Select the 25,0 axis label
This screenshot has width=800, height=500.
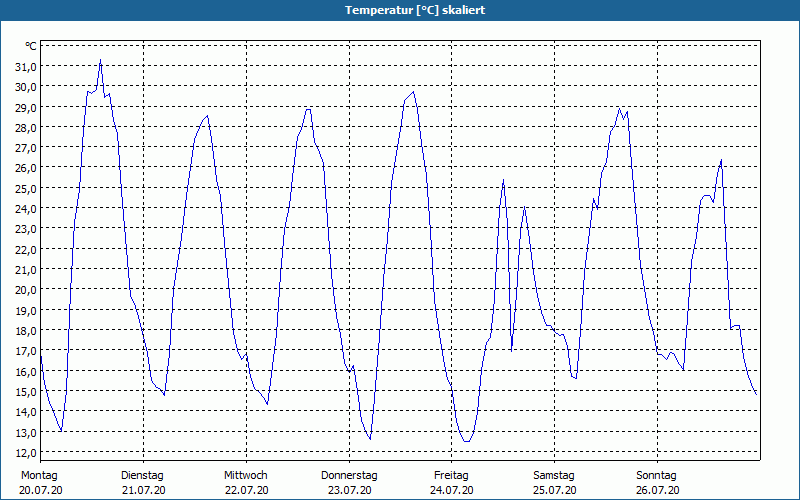coord(27,188)
